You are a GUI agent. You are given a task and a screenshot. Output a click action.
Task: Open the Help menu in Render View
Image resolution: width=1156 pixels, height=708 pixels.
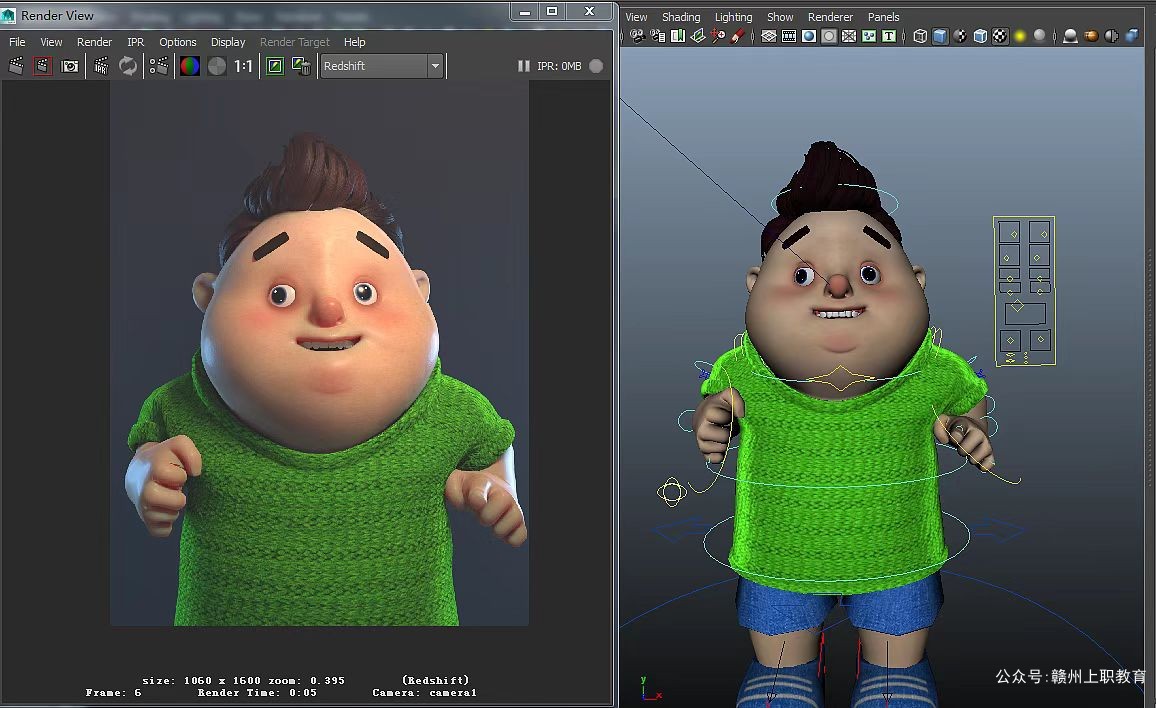[x=355, y=42]
